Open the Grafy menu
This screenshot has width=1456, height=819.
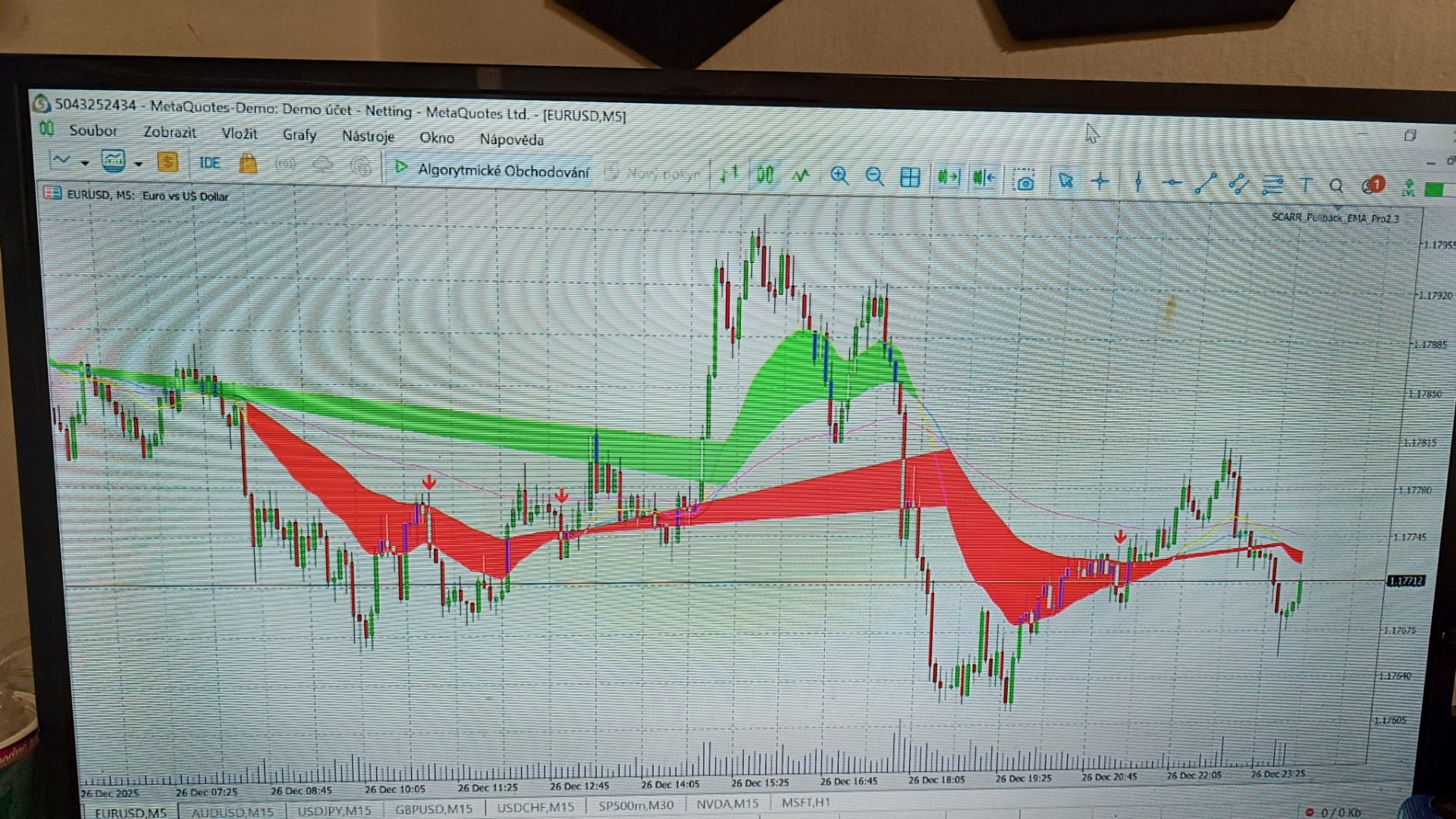[x=299, y=135]
